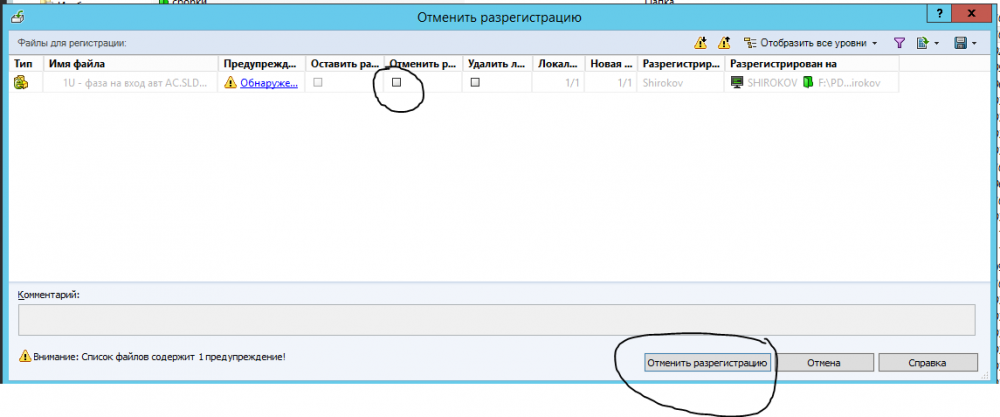Screen dimensions: 1000x417
Task: Click the Файлы для регистрации label
Action: pyautogui.click(x=72, y=43)
